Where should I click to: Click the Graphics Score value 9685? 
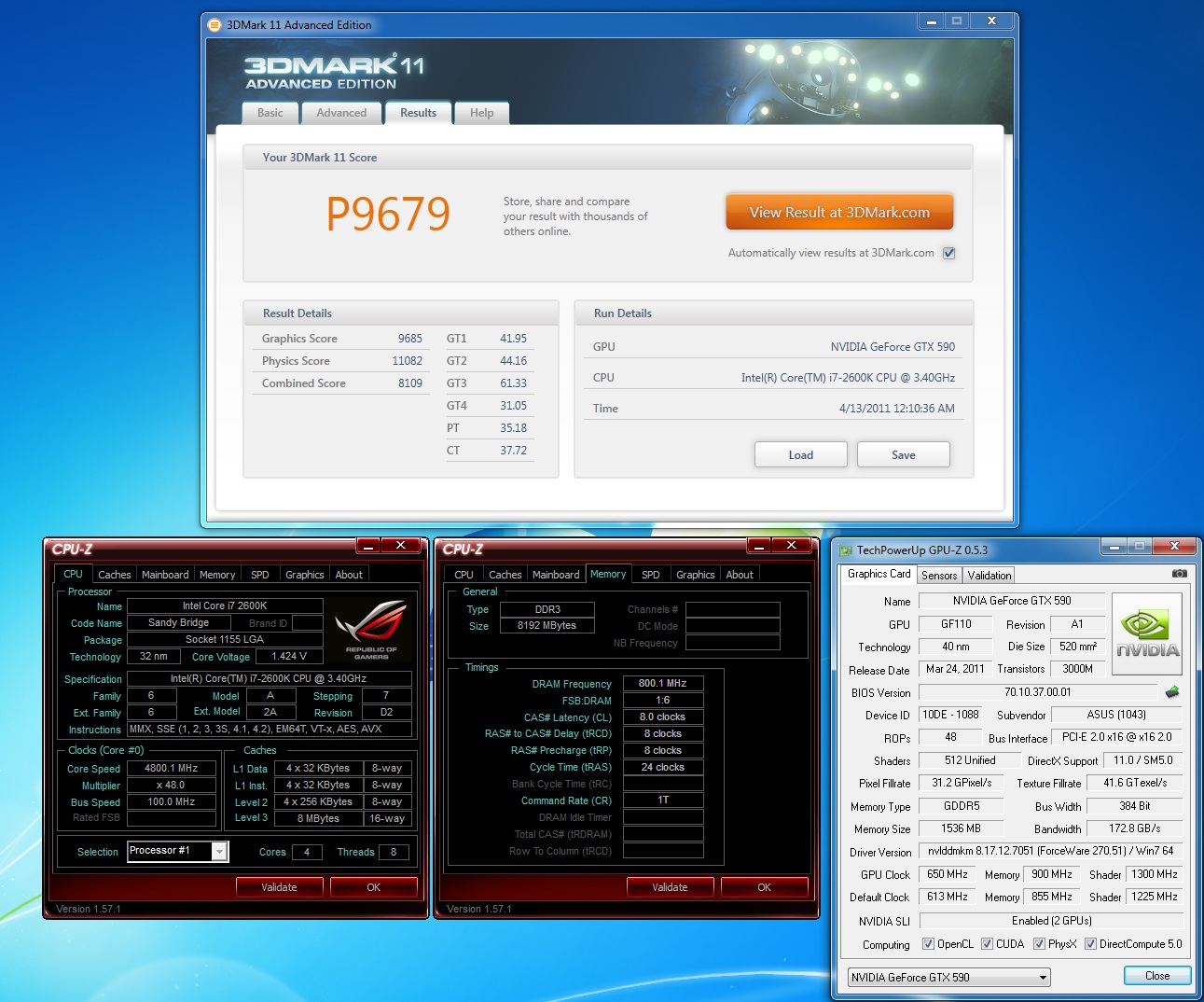pyautogui.click(x=410, y=339)
